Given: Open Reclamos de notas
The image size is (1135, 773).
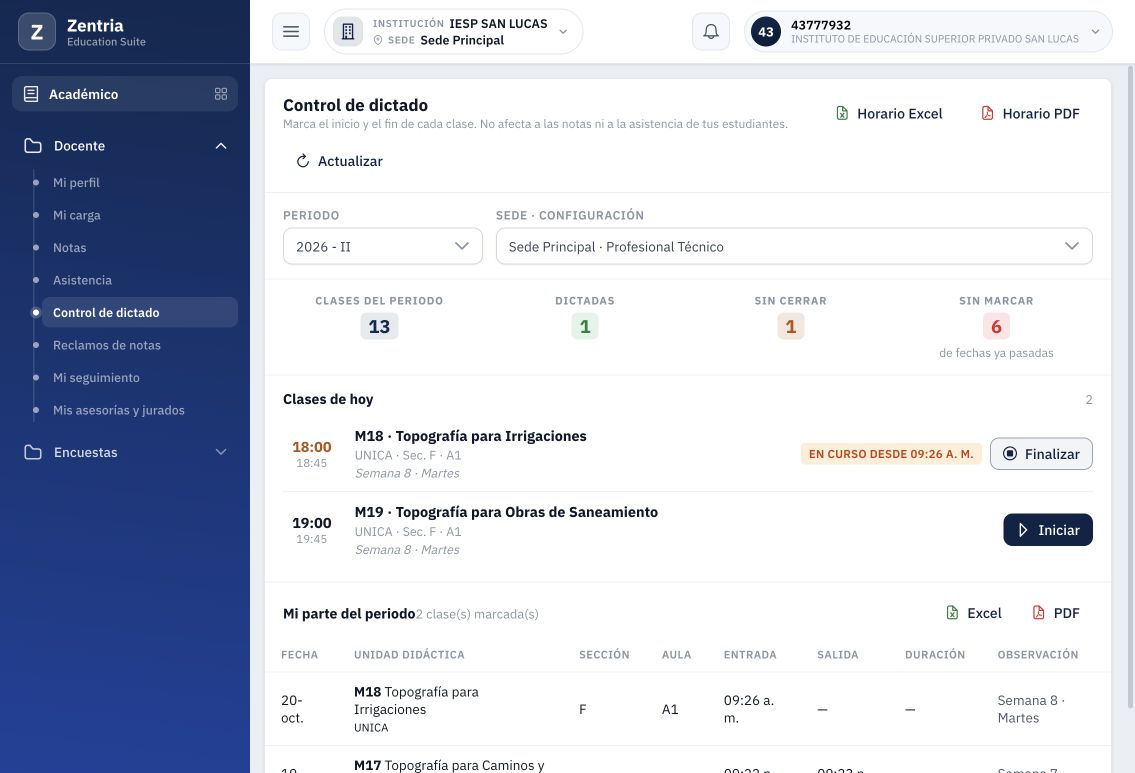Looking at the screenshot, I should pos(106,345).
